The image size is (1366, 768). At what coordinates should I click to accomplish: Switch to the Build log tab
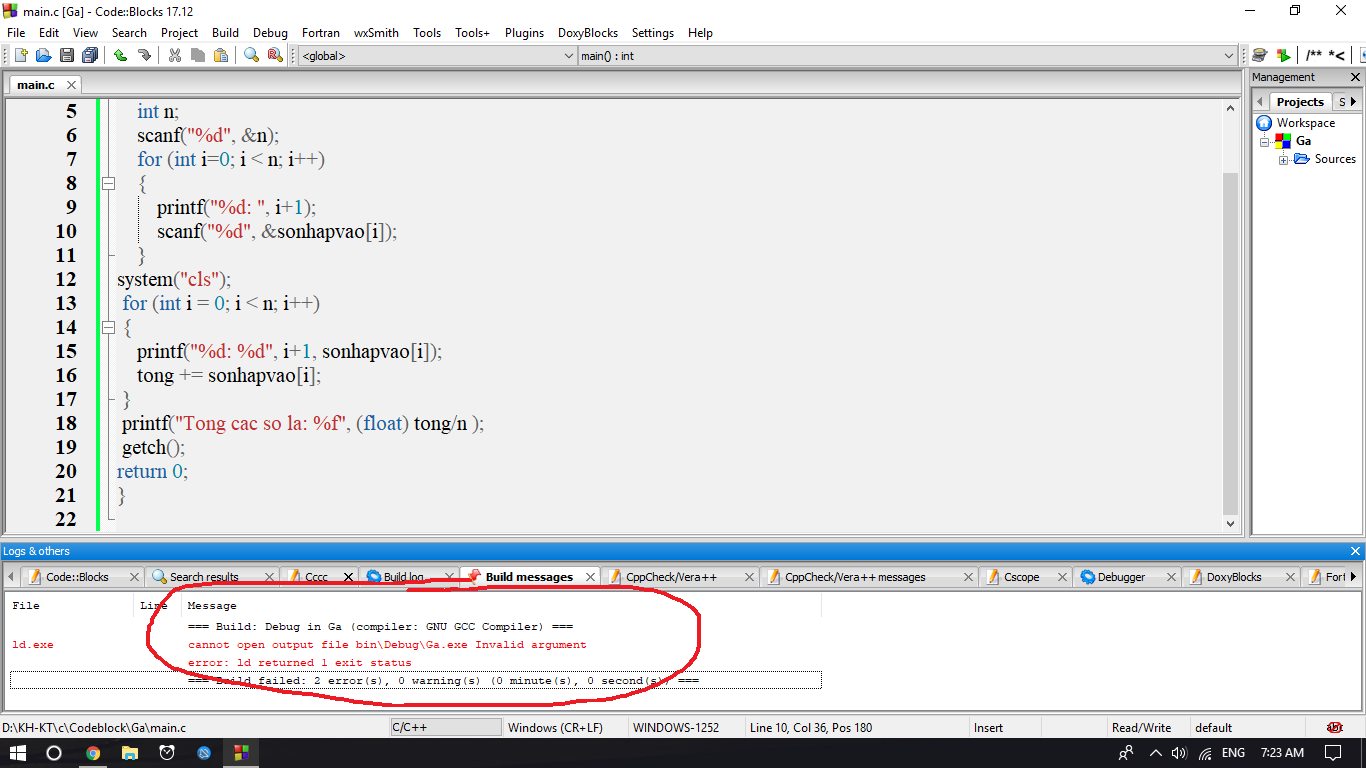click(x=404, y=577)
